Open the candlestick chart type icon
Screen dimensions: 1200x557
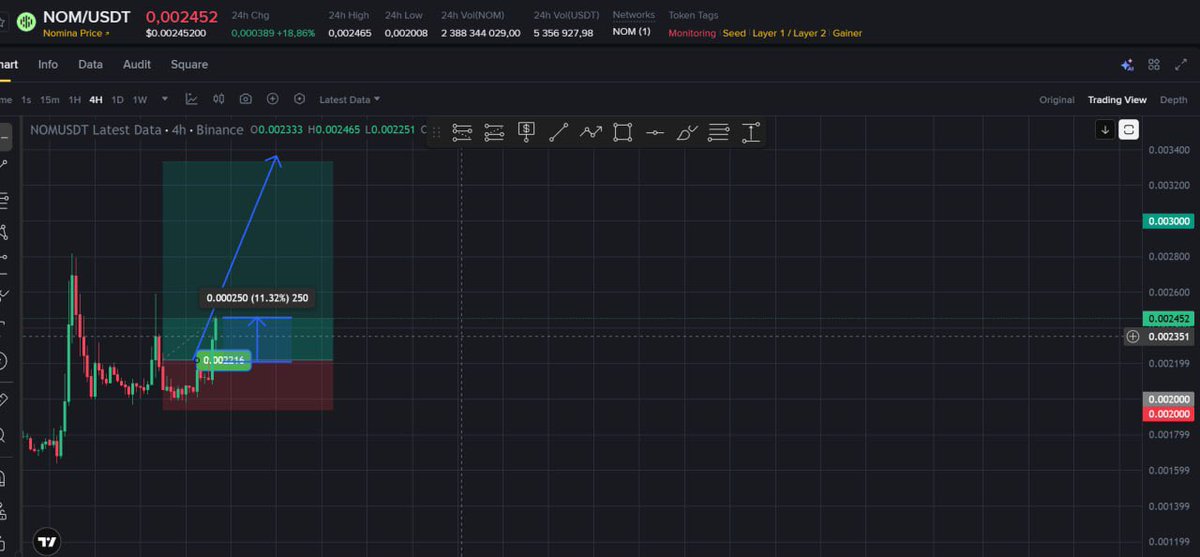[218, 99]
